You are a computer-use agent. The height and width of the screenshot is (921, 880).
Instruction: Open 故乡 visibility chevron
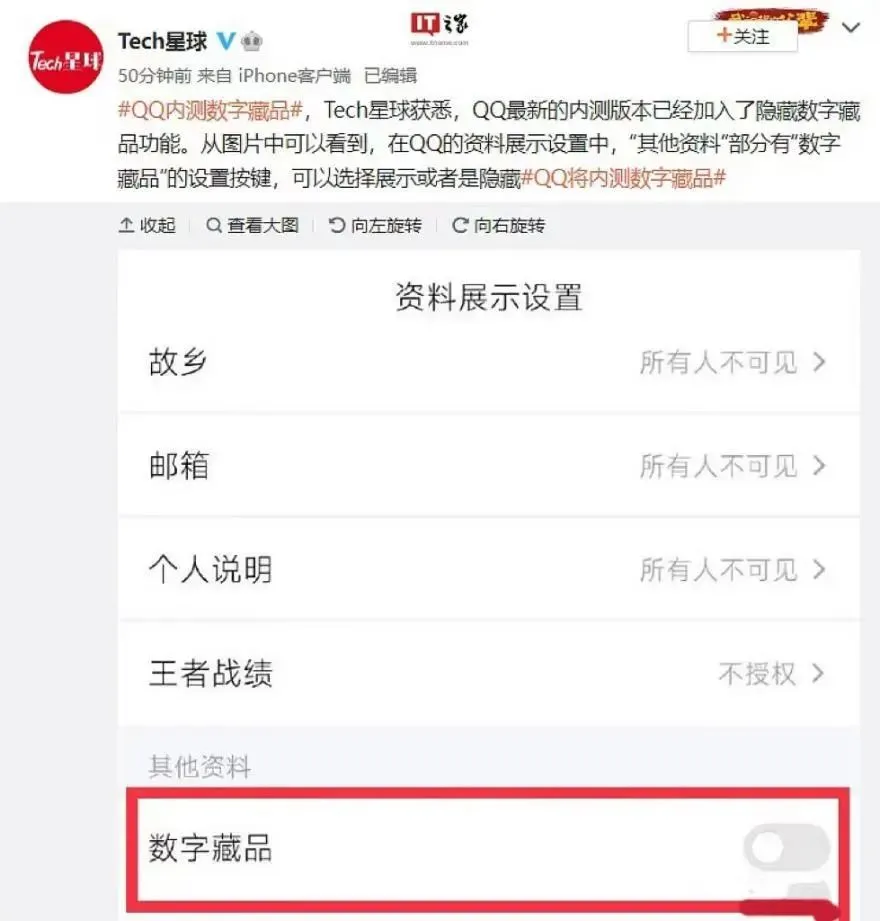coord(819,362)
